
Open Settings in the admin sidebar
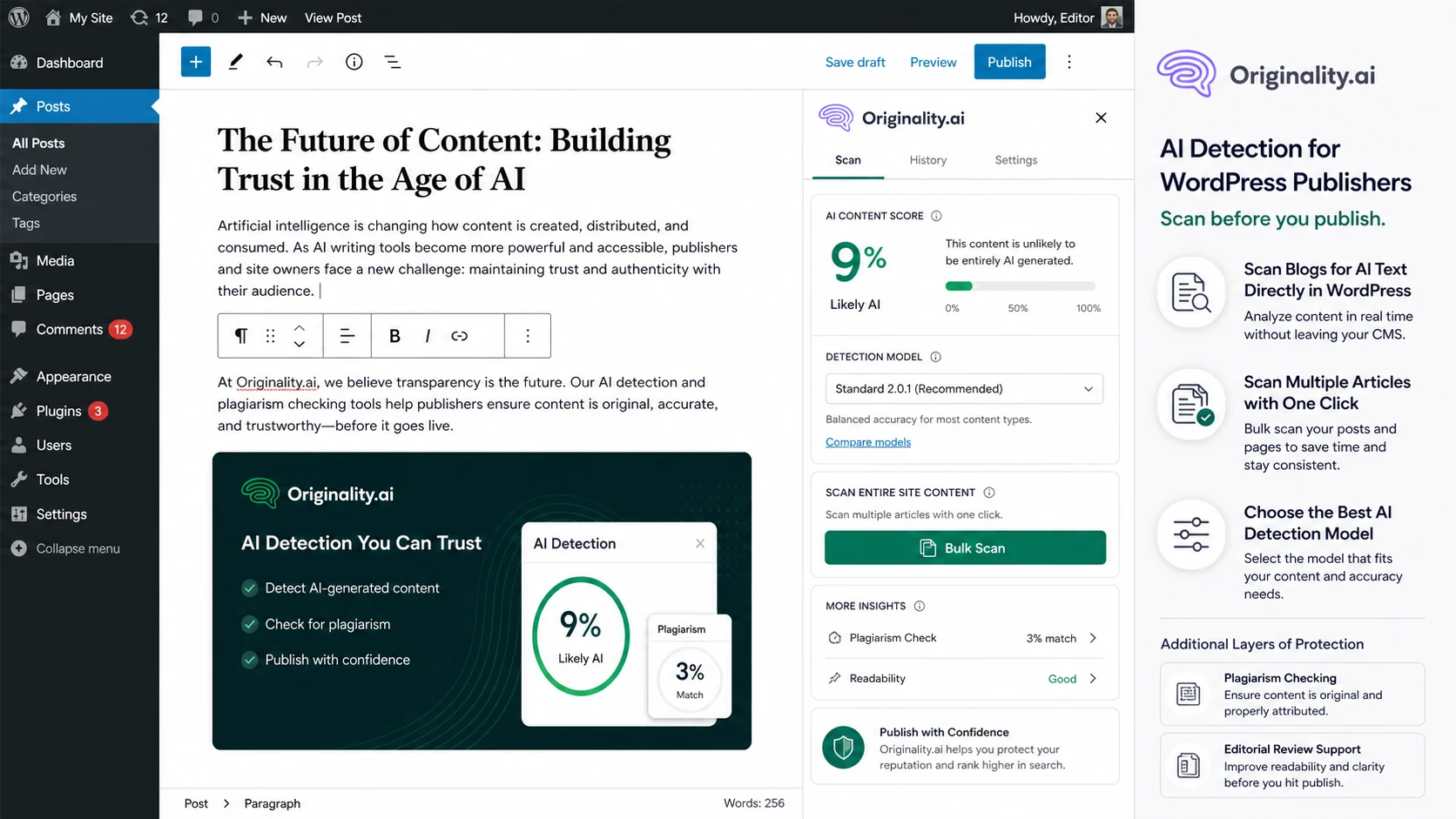coord(79,514)
